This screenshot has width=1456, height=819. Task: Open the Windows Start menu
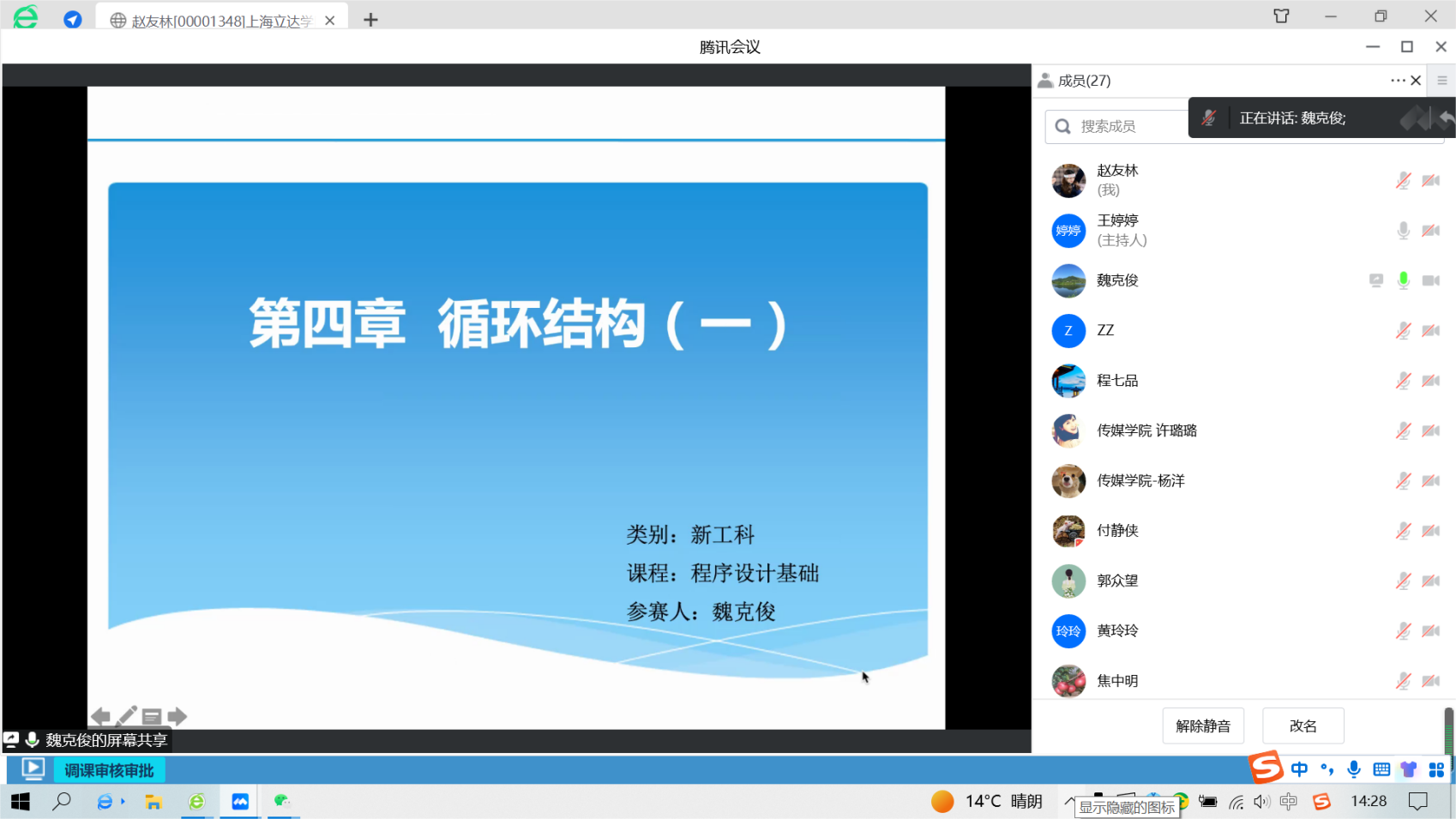21,802
